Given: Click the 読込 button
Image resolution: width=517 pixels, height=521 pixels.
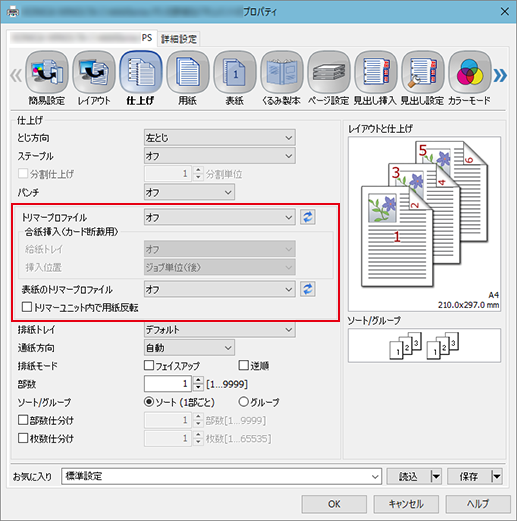Looking at the screenshot, I should 408,476.
